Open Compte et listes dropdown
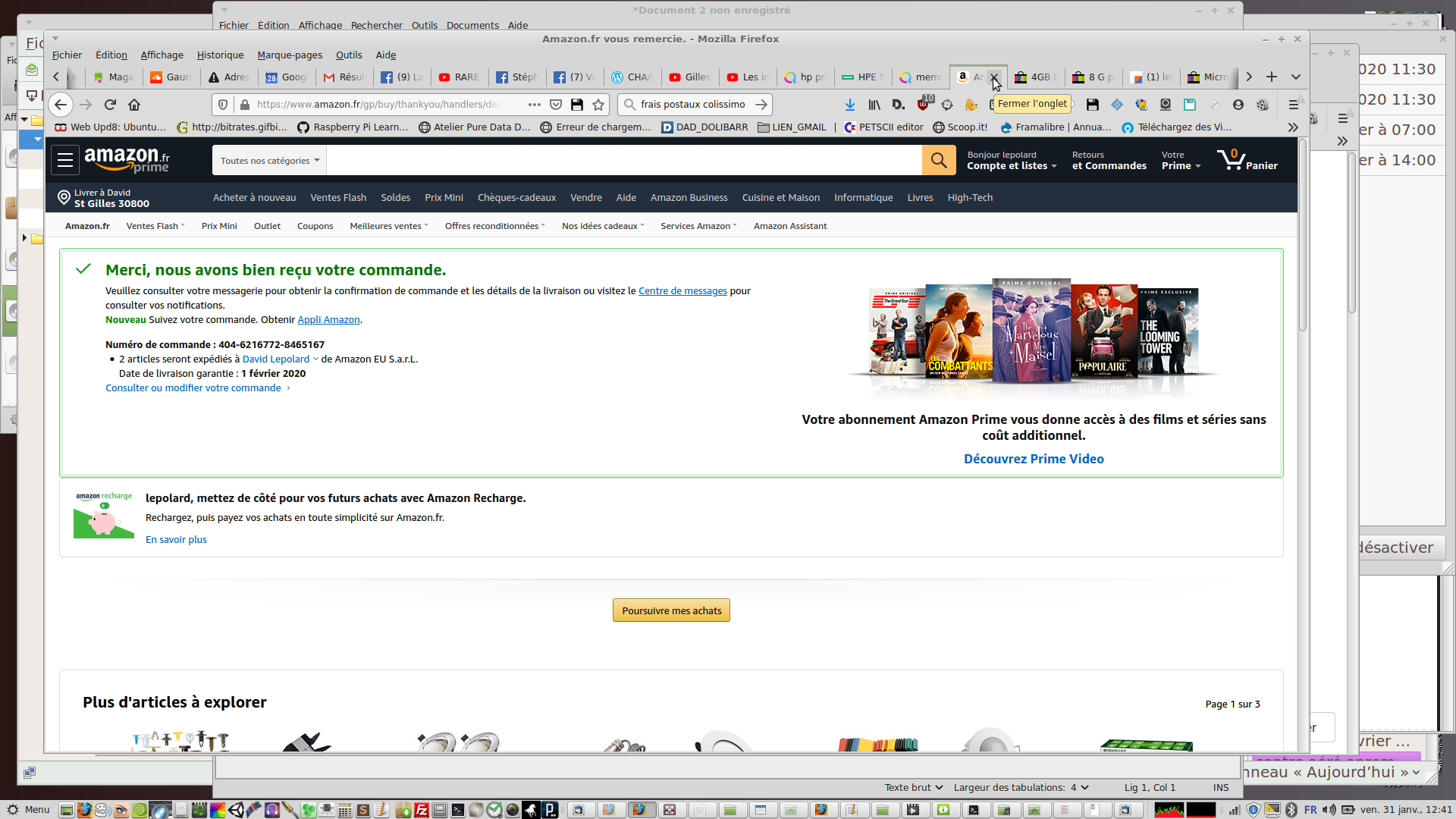This screenshot has height=819, width=1456. tap(1012, 165)
